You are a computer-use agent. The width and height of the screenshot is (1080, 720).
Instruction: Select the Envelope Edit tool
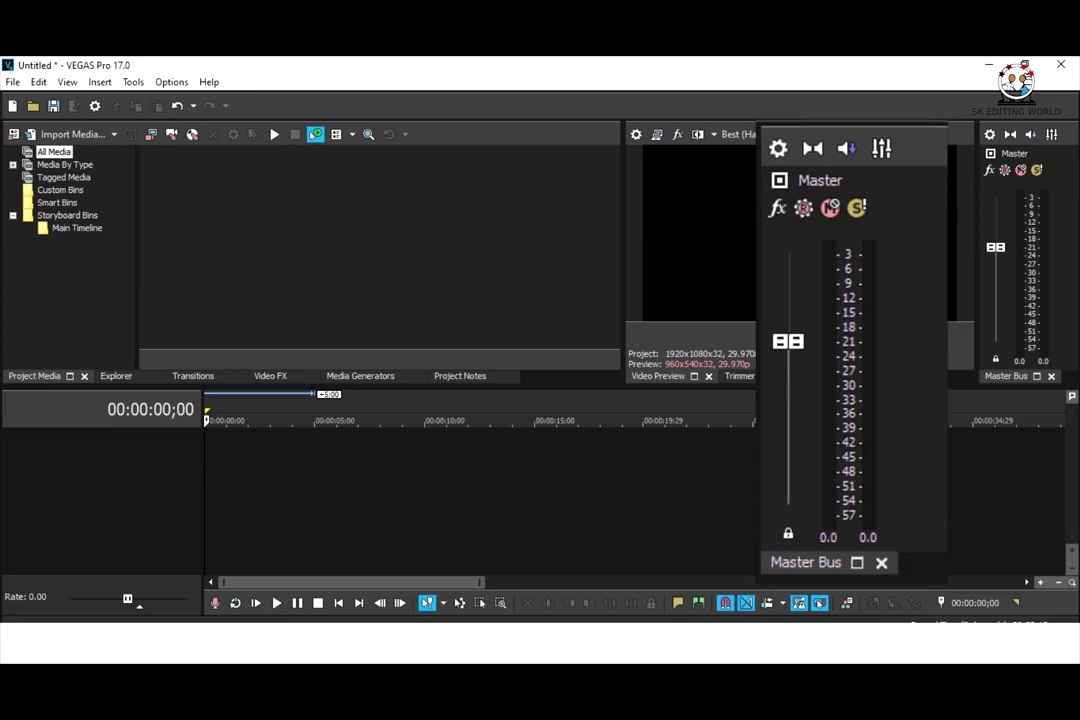point(459,603)
